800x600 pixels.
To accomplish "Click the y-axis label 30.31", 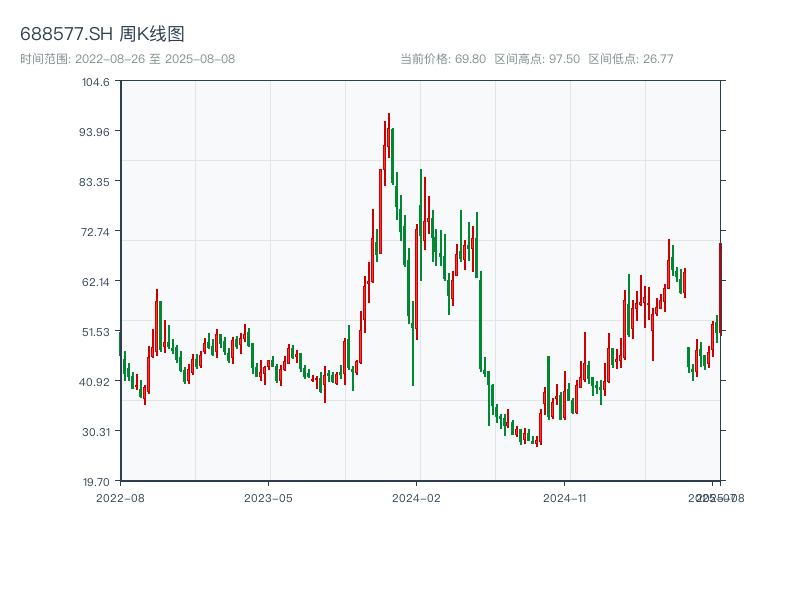I will [95, 432].
